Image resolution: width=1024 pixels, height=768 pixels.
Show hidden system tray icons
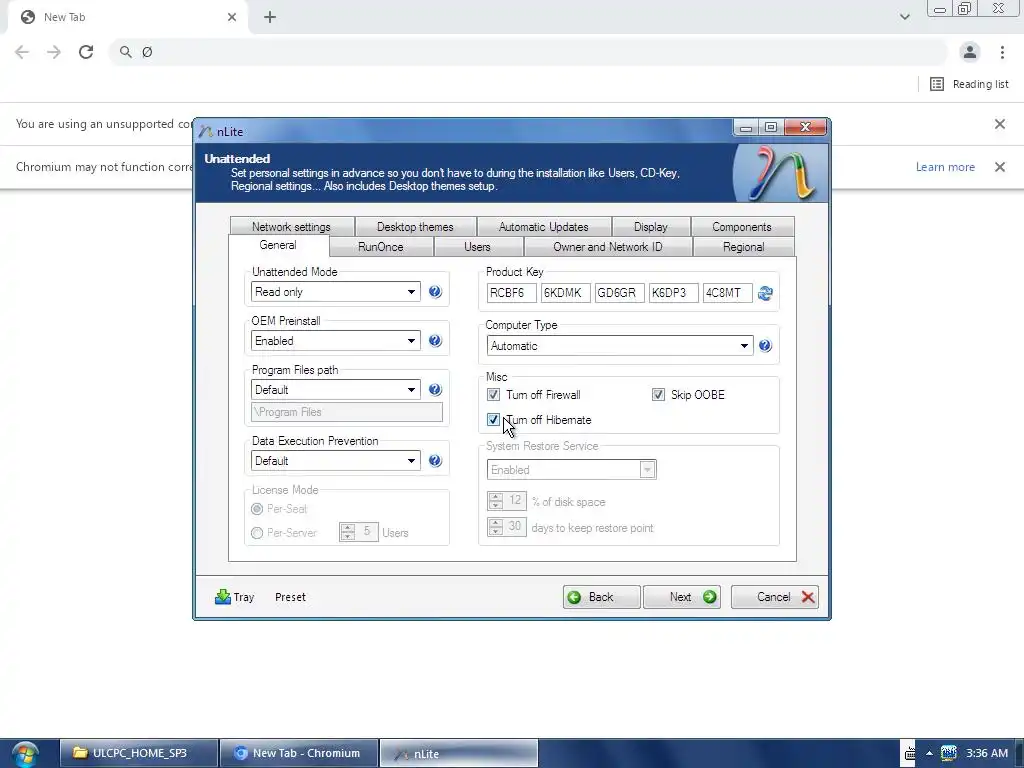[929, 754]
